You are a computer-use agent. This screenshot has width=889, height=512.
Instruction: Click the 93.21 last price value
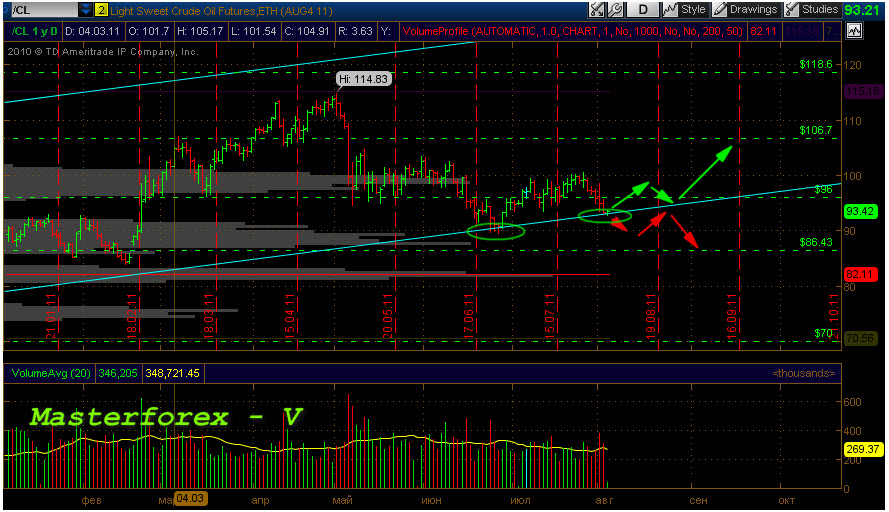tap(862, 10)
